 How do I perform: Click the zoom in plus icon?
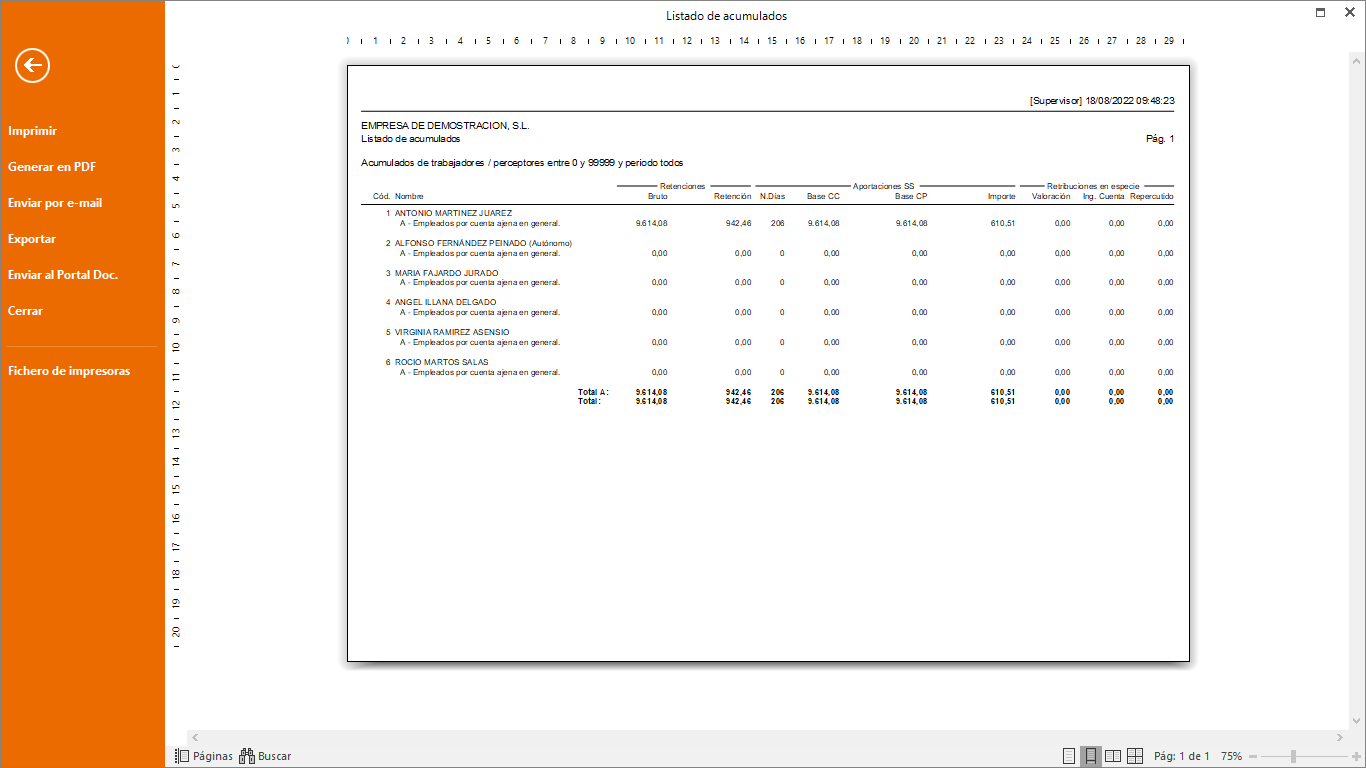(1356, 756)
